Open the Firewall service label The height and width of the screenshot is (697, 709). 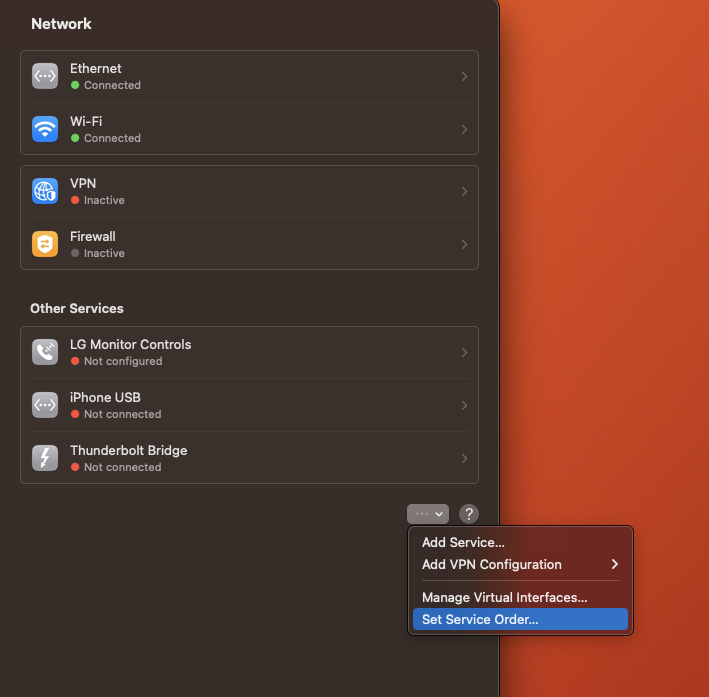click(x=93, y=236)
